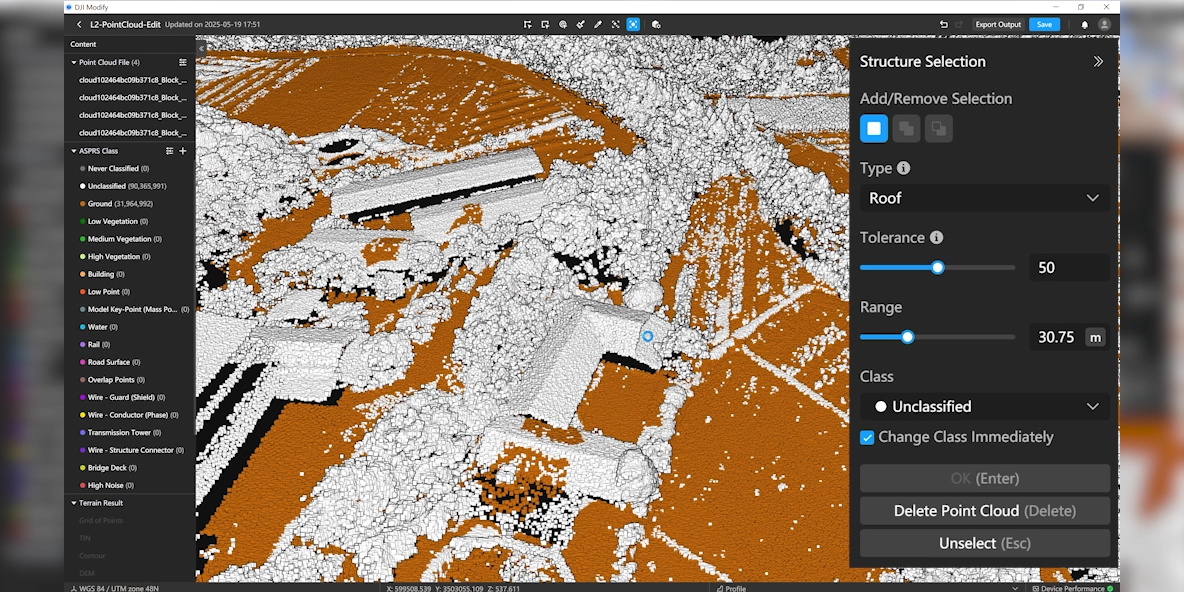Click the info icon next to Tolerance
Screen dimensions: 1184x592
[x=936, y=238]
